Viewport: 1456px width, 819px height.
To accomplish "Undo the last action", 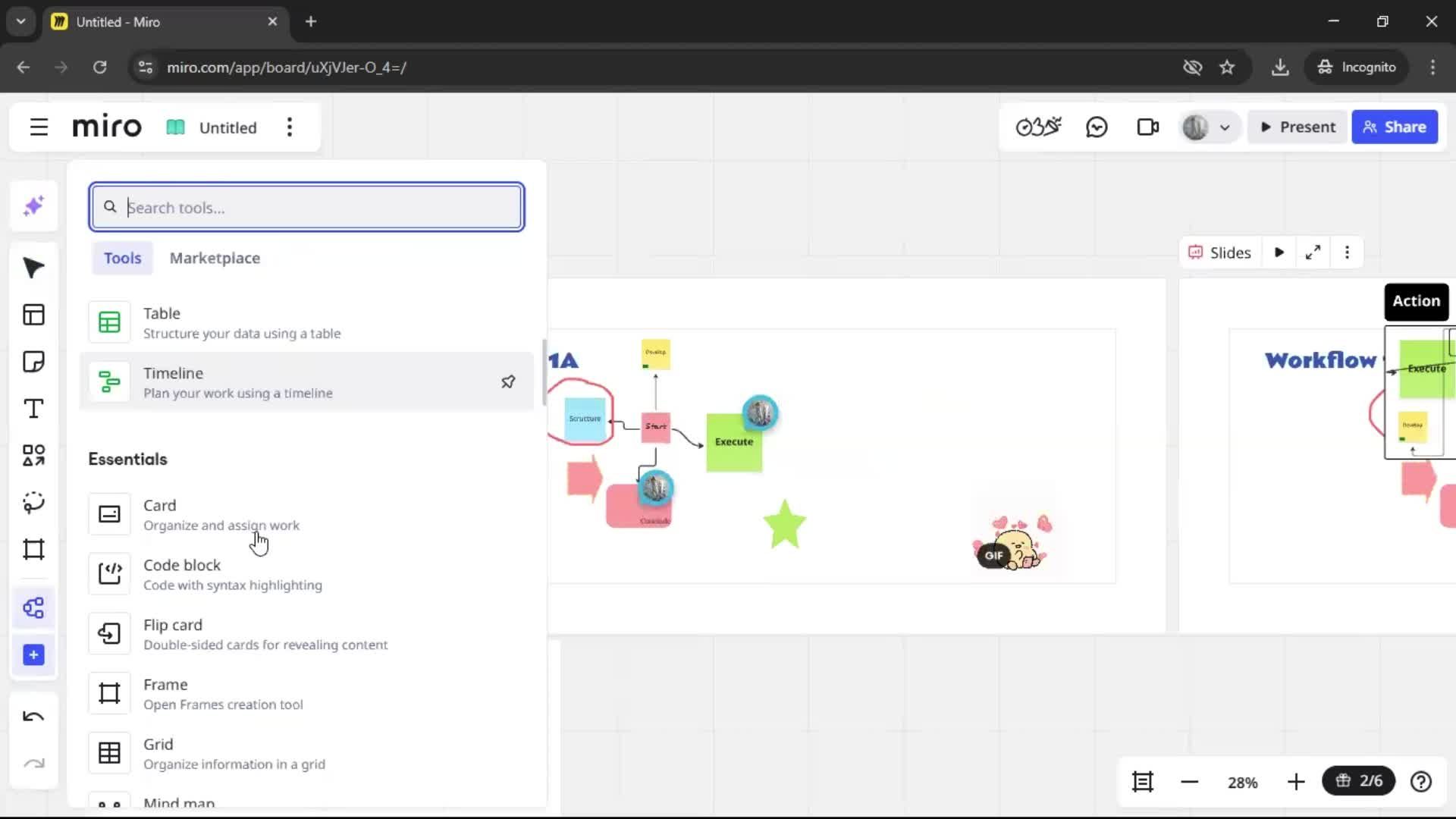I will (x=33, y=717).
